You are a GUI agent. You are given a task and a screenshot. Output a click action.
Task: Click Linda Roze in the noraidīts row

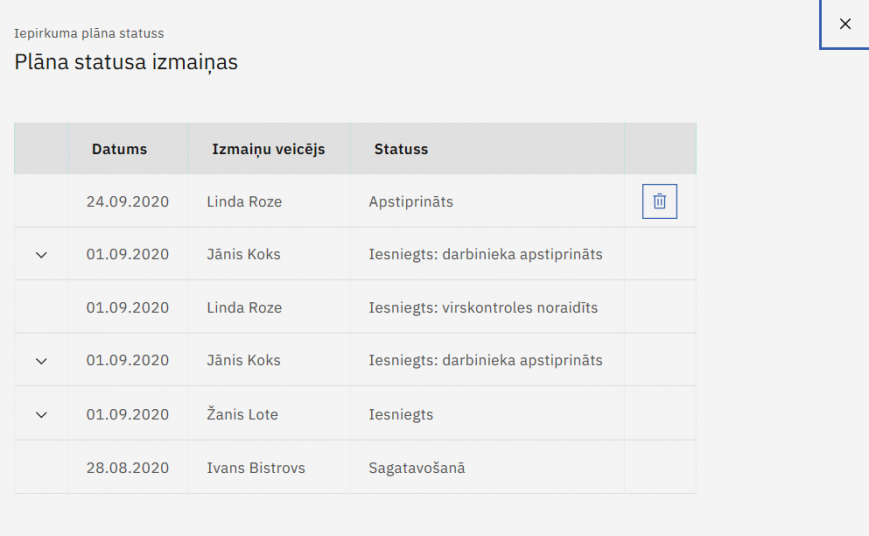click(x=244, y=308)
